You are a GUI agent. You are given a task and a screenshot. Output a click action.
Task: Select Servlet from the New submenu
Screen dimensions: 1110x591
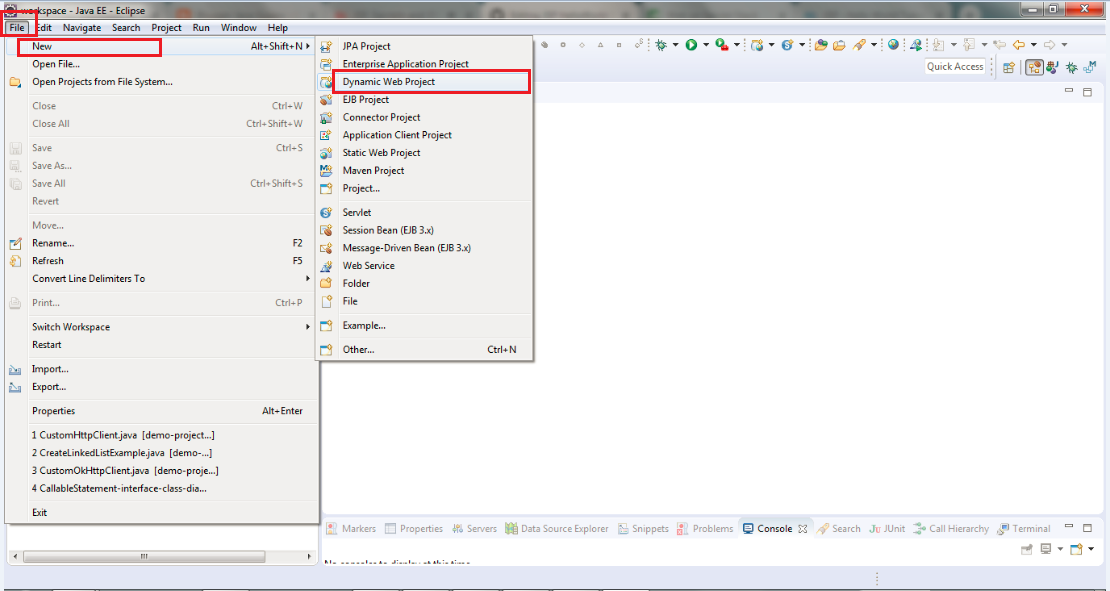click(425, 212)
